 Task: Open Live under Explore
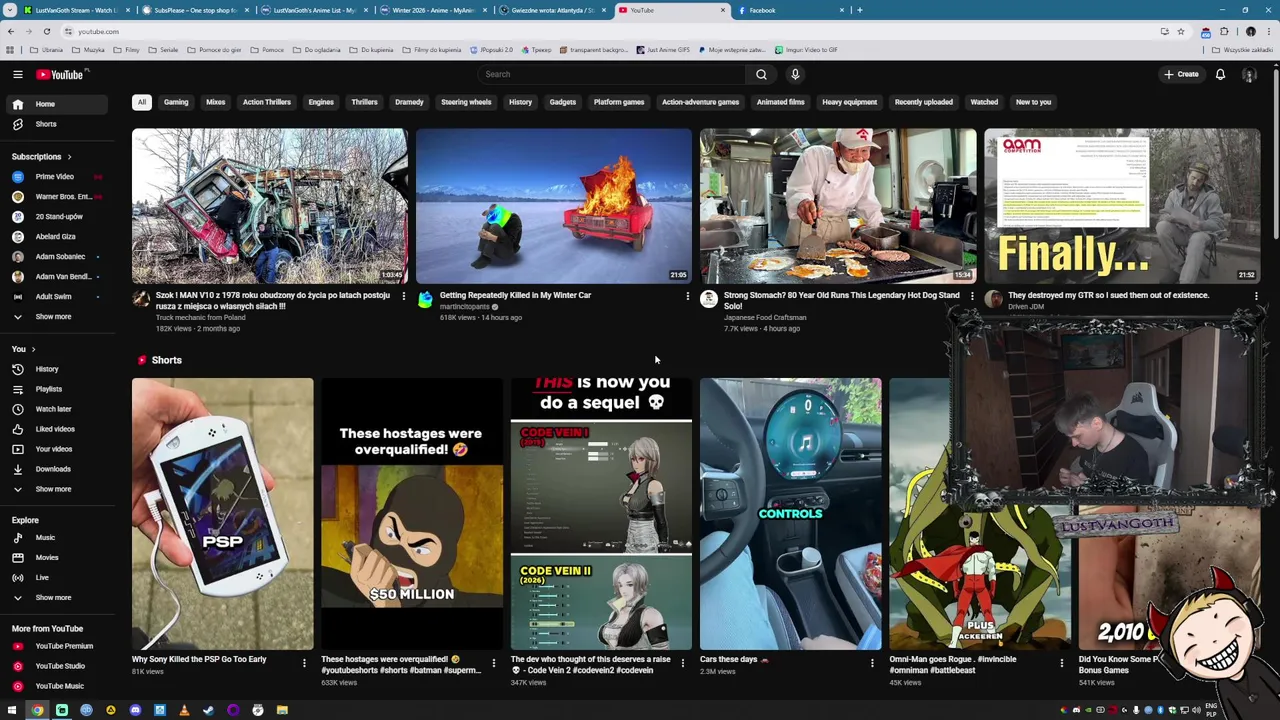click(x=57, y=578)
